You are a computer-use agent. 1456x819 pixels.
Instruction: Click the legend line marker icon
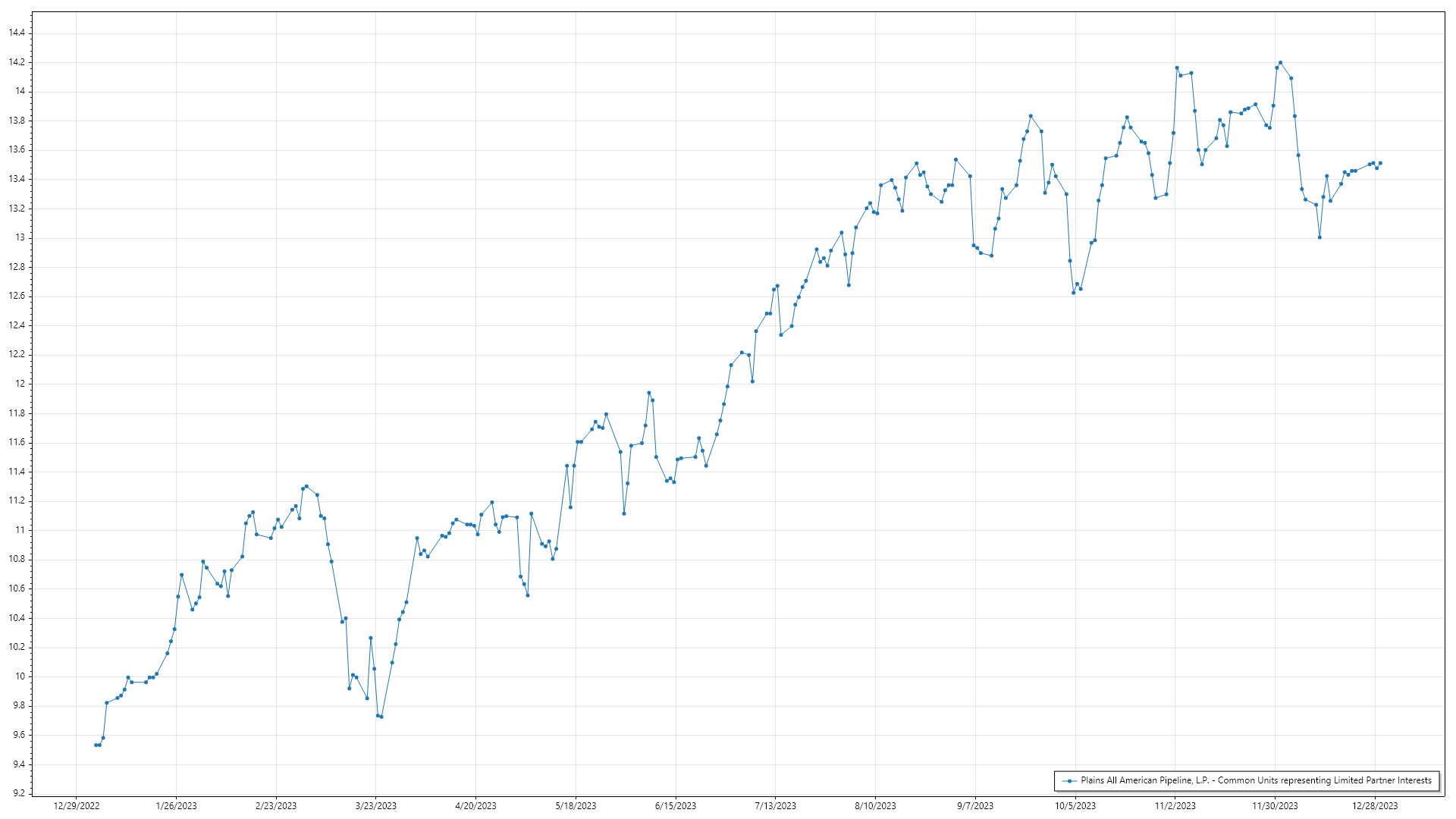click(x=1070, y=780)
